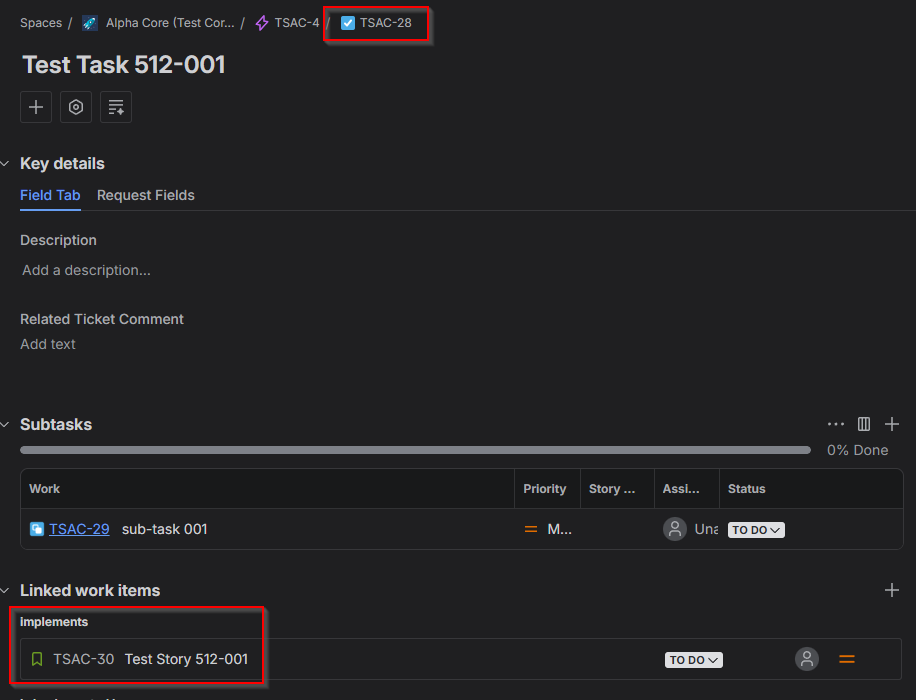Click the medium priority icon in TSAC-30 row
Viewport: 916px width, 700px height.
[847, 659]
